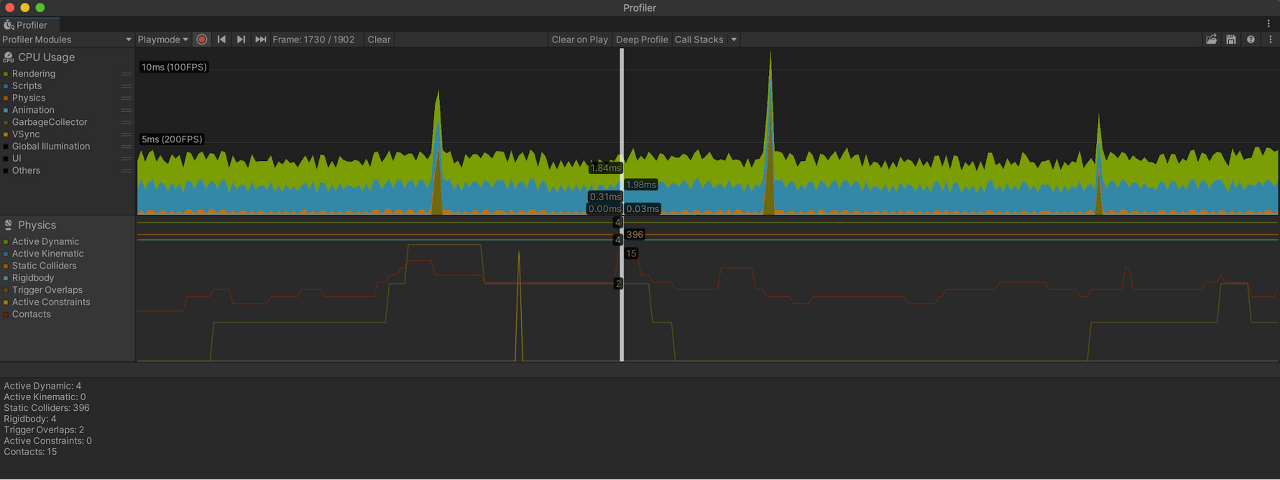Click the 'Static Colliders: 396' detail line
This screenshot has width=1280, height=480.
(47, 408)
